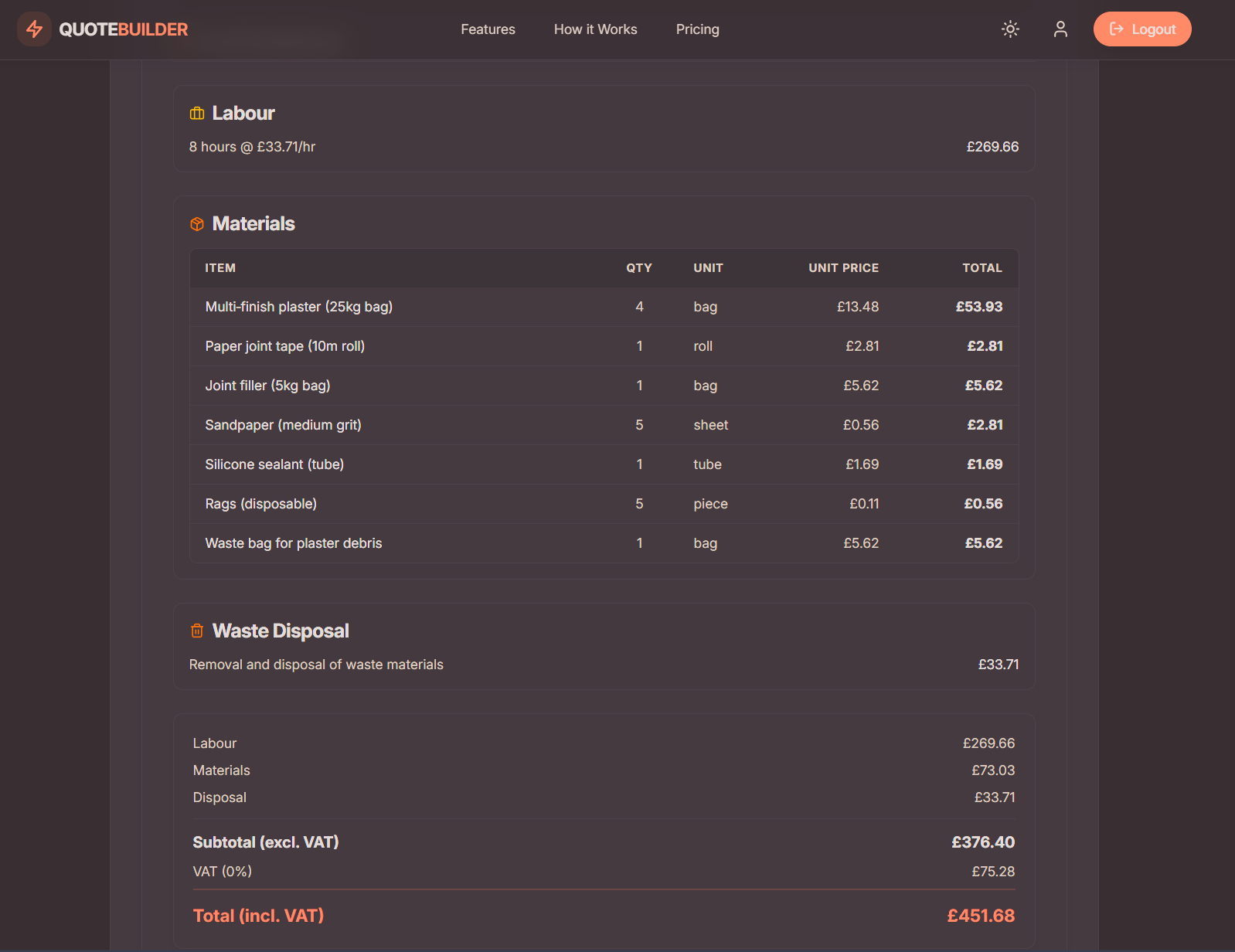1235x952 pixels.
Task: Click the £53.93 plaster total
Action: (x=979, y=307)
